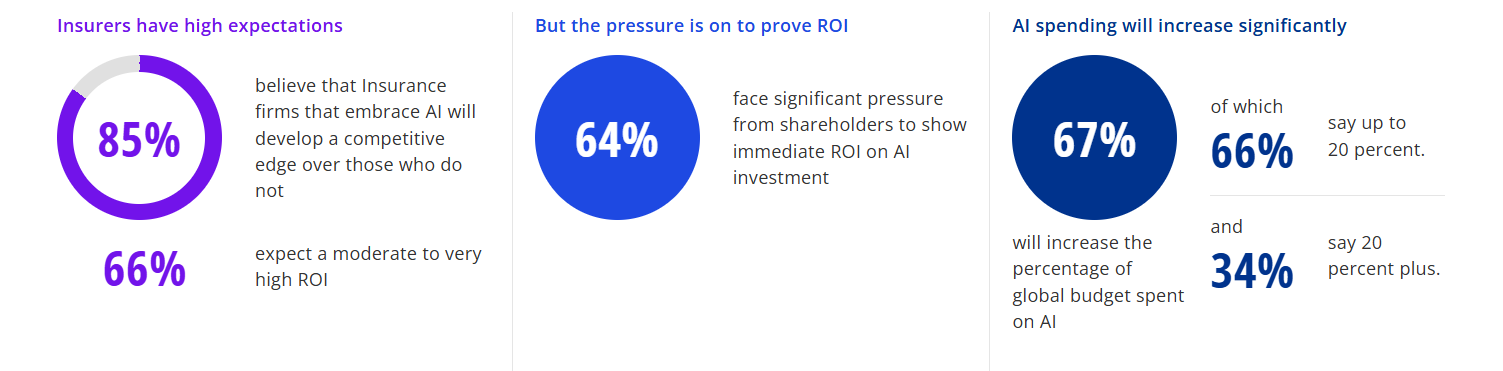Click the 'AI spending will increase significantly' heading
Viewport: 1503px width, 371px height.
tap(1179, 26)
